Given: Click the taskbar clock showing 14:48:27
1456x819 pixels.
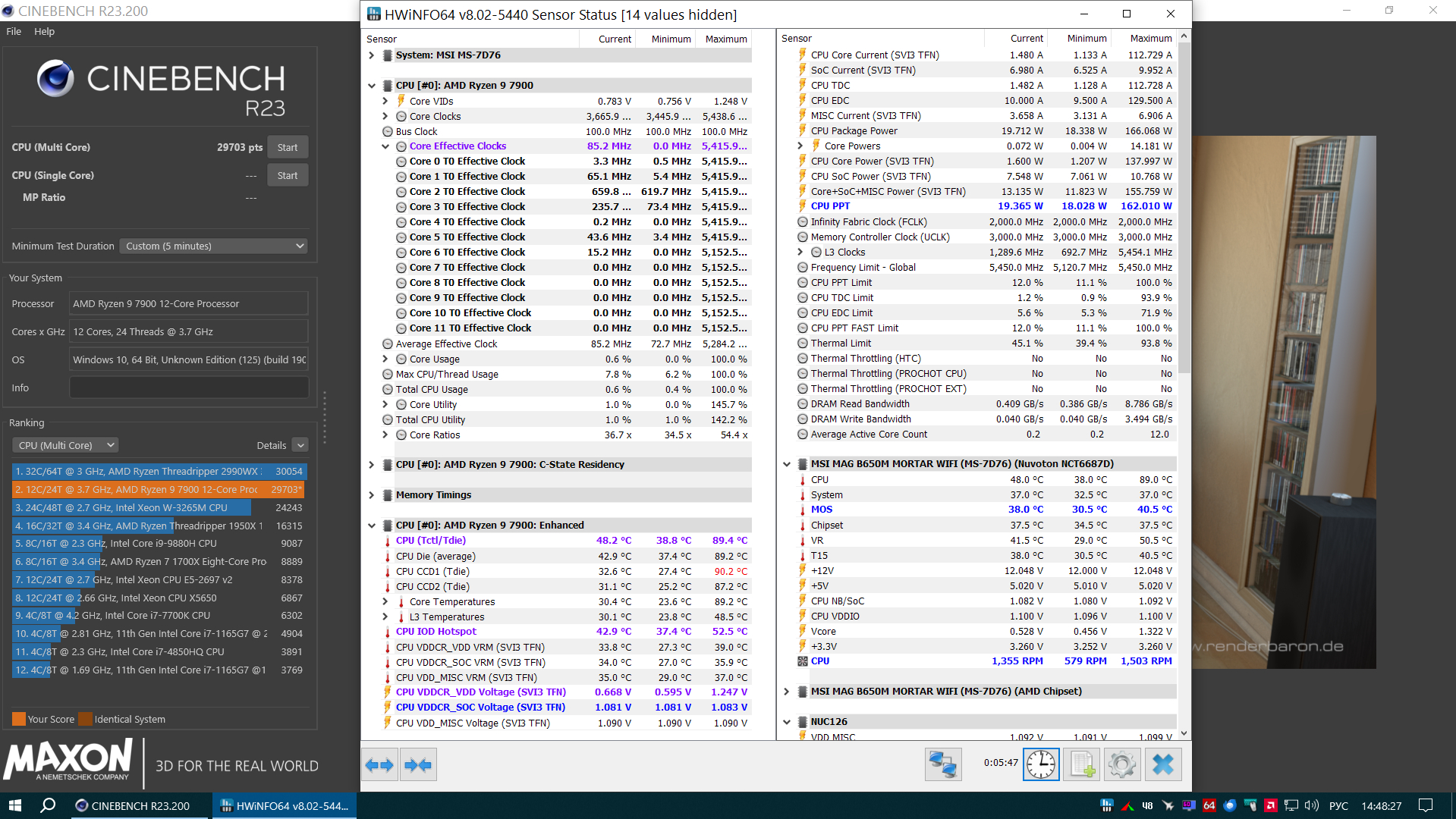Looking at the screenshot, I should [1381, 805].
